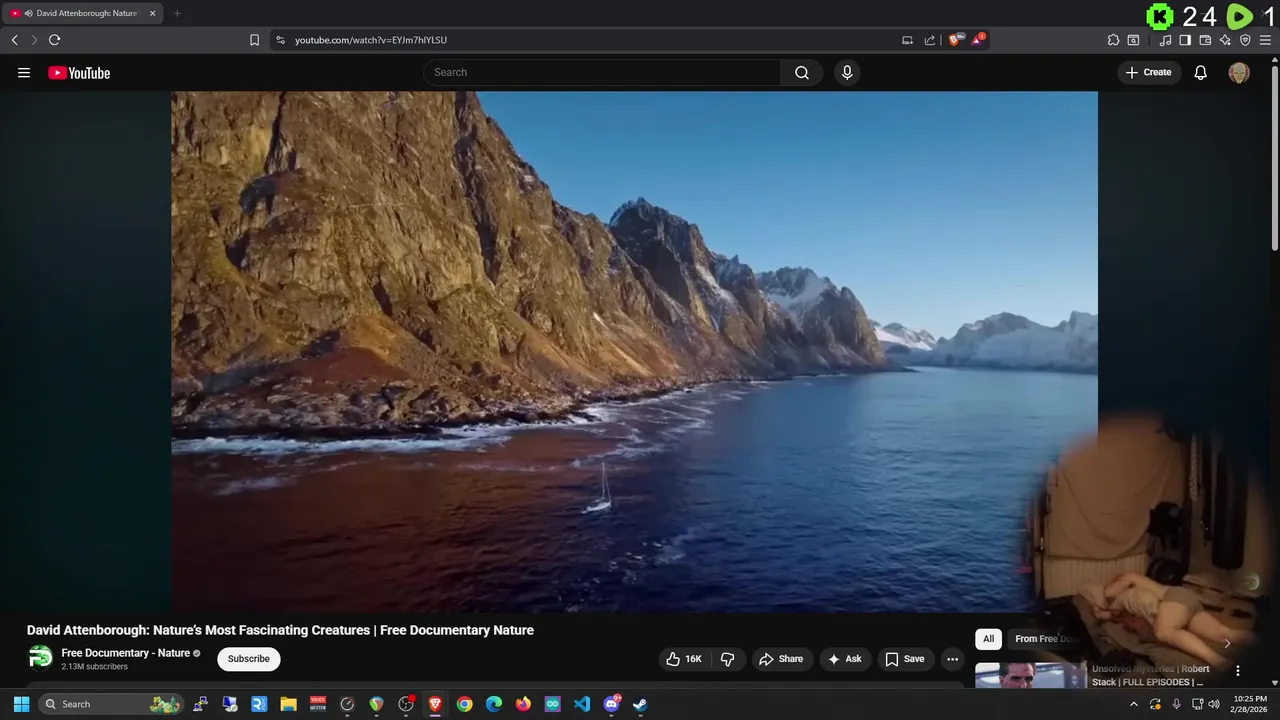Save the video to a playlist
The width and height of the screenshot is (1280, 720).
tap(904, 659)
